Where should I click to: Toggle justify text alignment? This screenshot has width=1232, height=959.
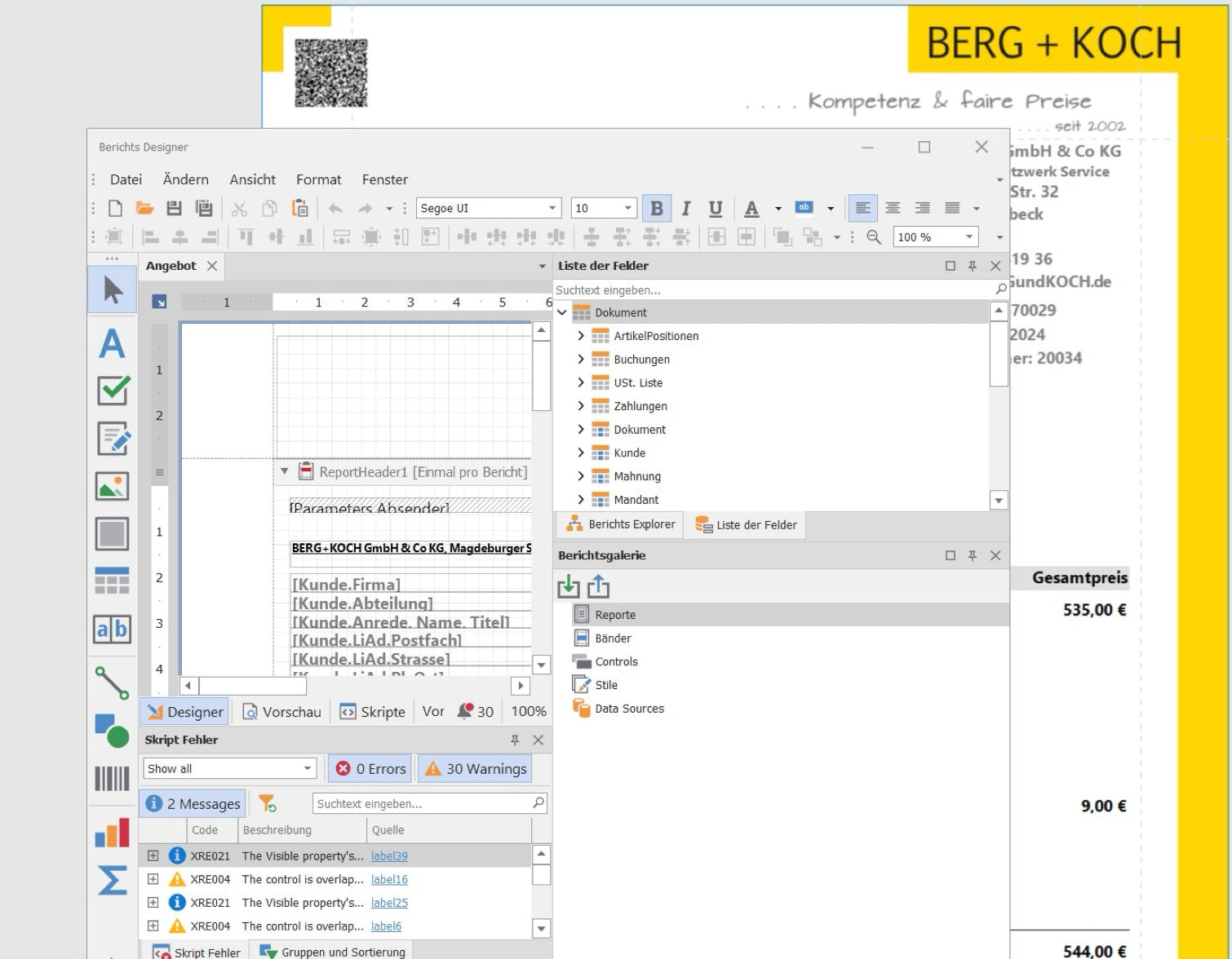pyautogui.click(x=952, y=208)
